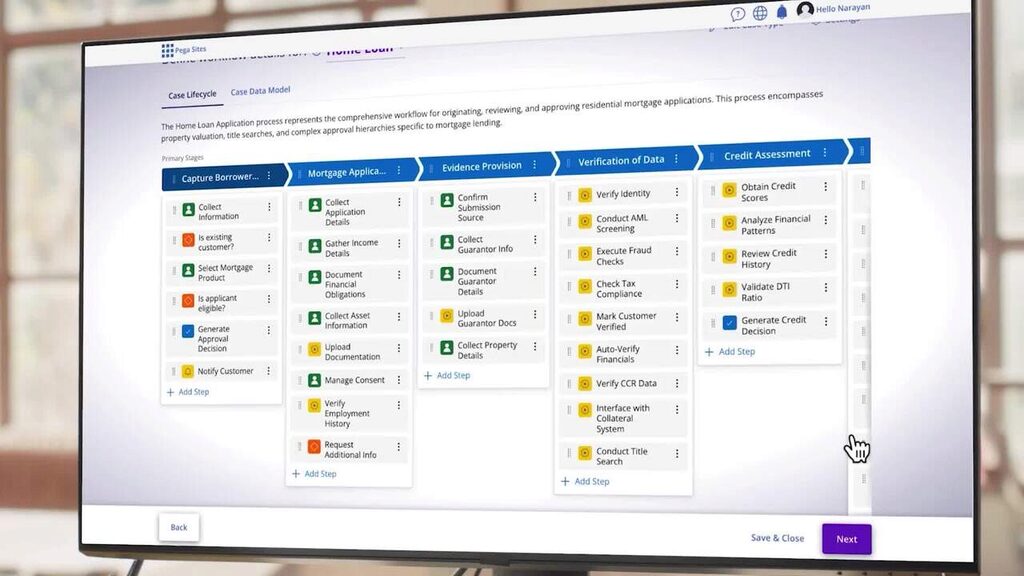The image size is (1024, 576).
Task: Open options for Conduct Title Search step
Action: [677, 453]
